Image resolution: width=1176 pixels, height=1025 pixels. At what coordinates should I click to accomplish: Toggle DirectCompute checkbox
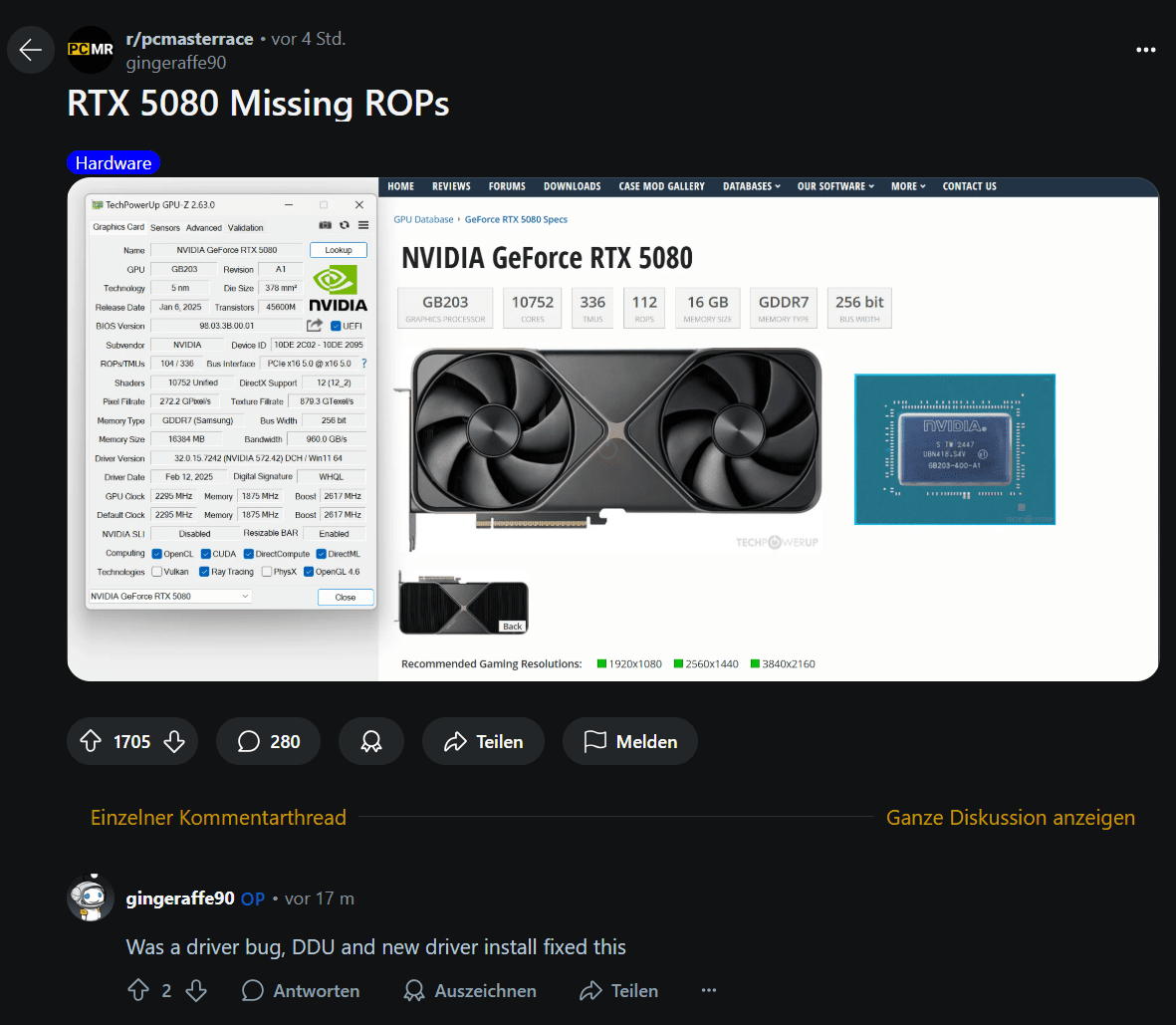click(248, 554)
